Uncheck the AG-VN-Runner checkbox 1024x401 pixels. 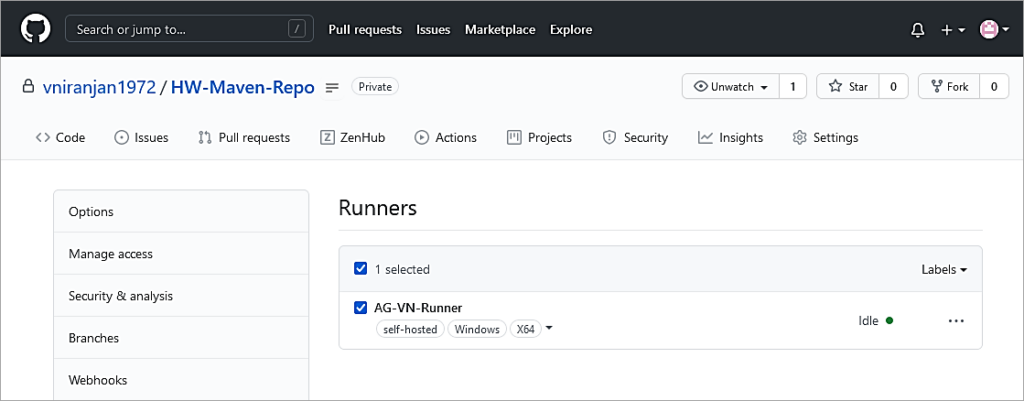pyautogui.click(x=360, y=307)
